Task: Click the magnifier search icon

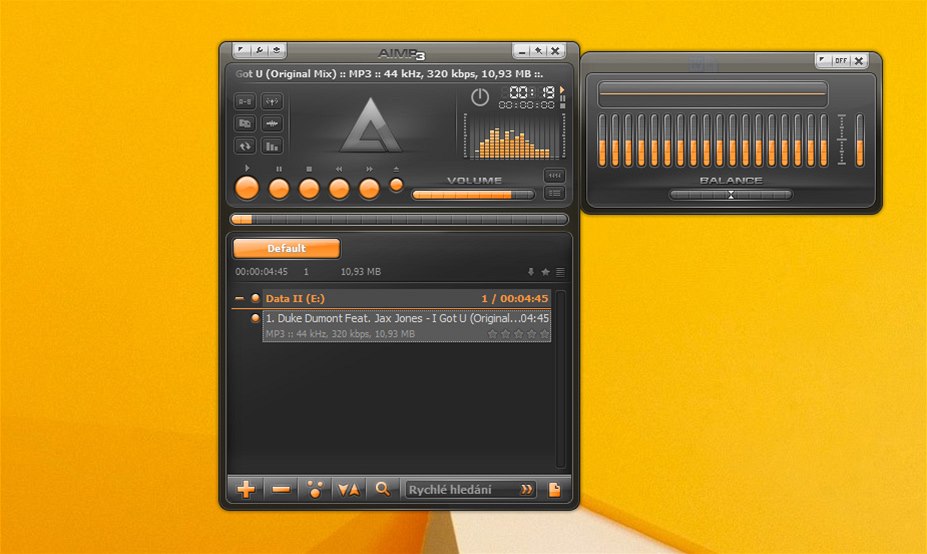Action: pos(382,489)
